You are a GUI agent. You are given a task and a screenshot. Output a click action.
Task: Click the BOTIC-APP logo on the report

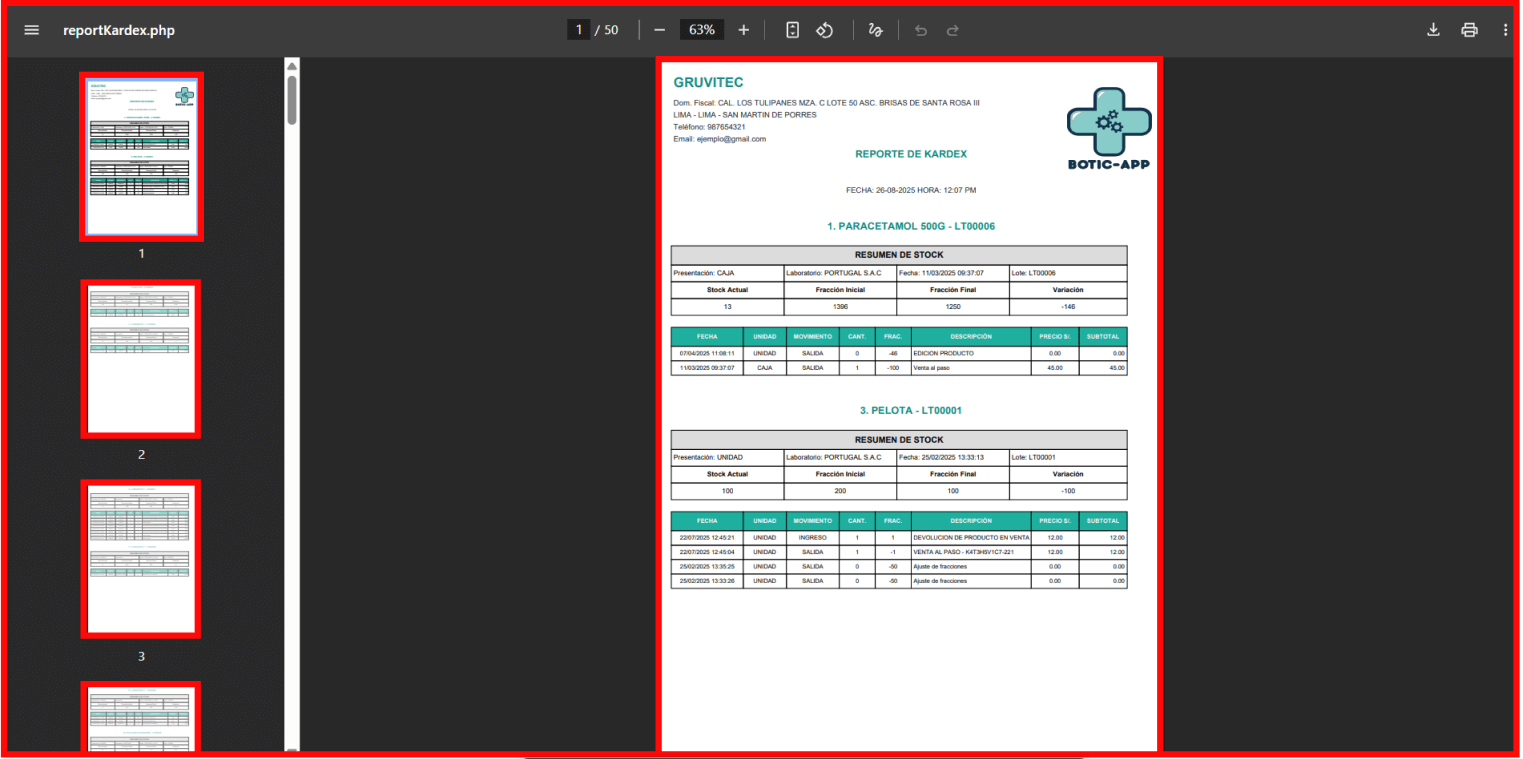pyautogui.click(x=1108, y=128)
